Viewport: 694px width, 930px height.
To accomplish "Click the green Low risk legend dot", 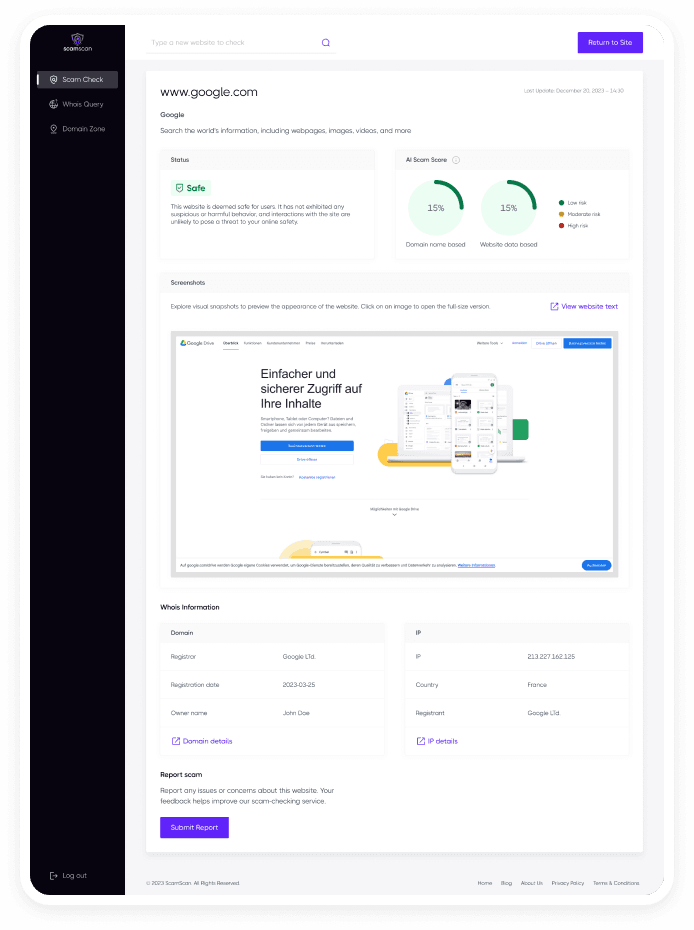I will 561,203.
